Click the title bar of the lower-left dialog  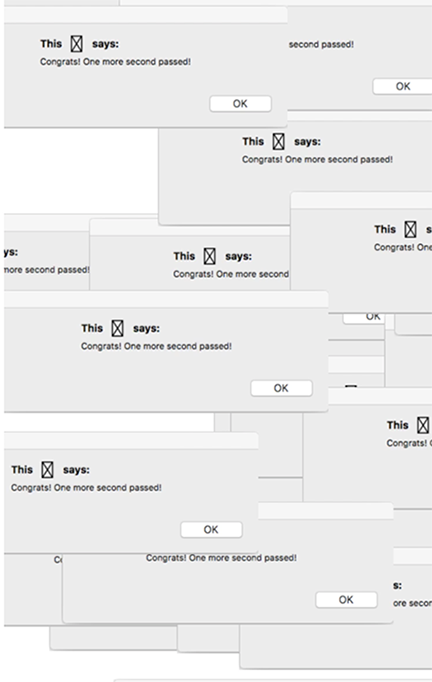[x=131, y=440]
